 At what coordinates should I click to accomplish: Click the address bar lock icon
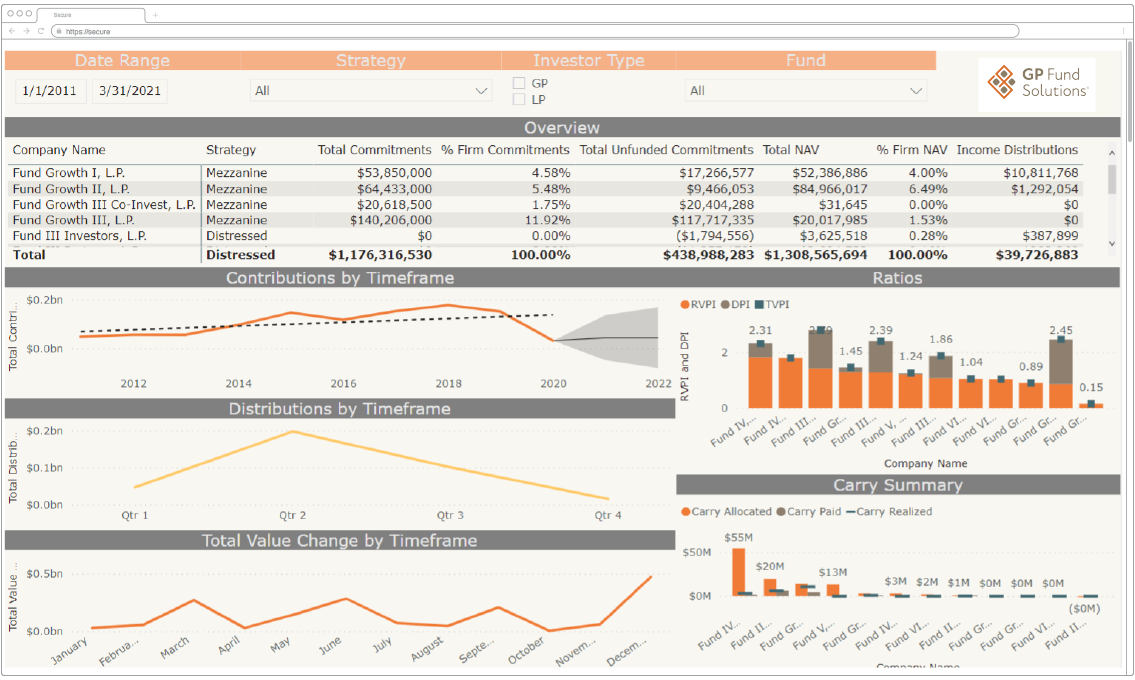[x=59, y=31]
